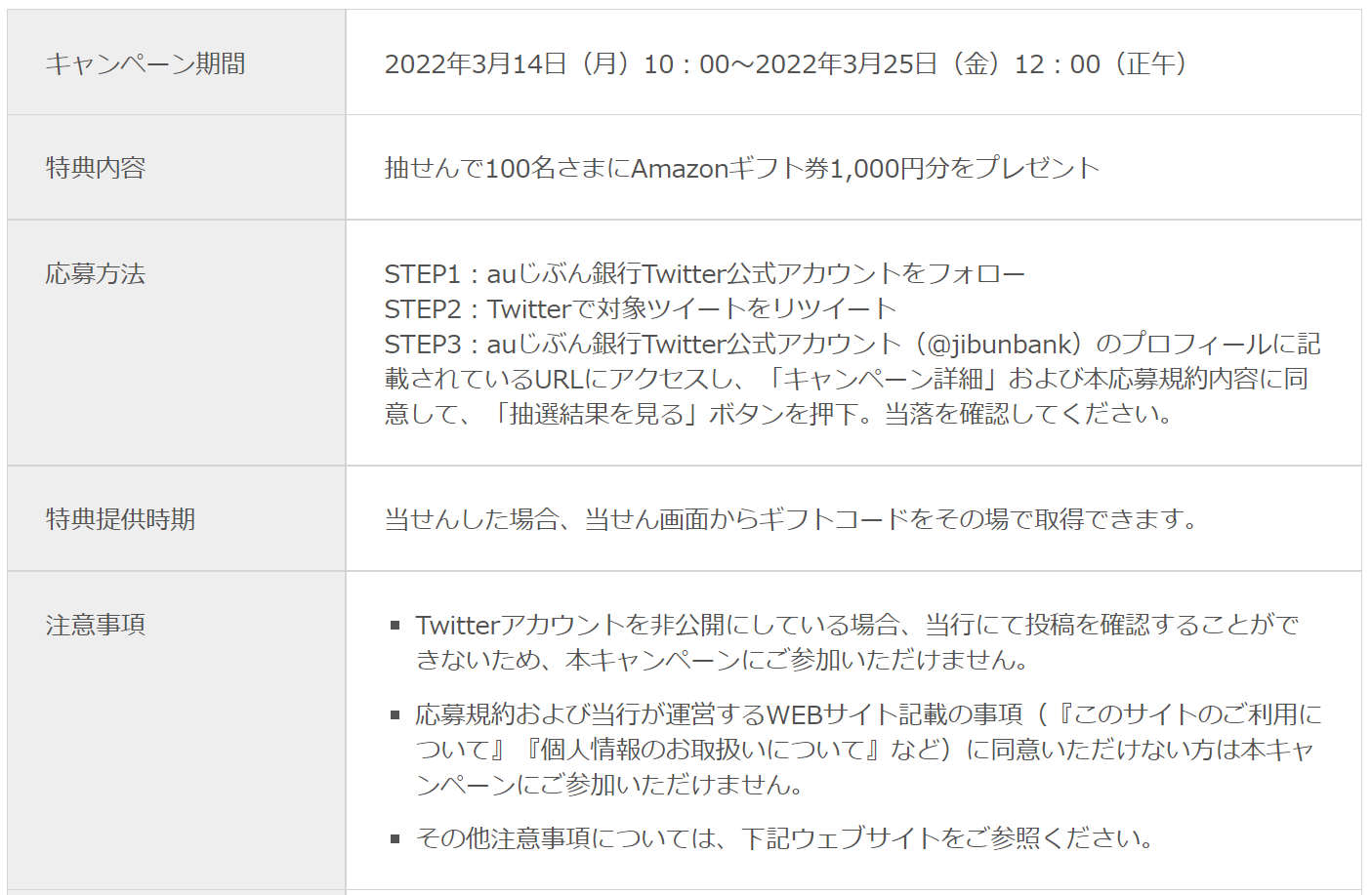Viewport: 1372px width, 895px height.
Task: Click the 「キャンペーン詳細」 text in STEP3
Action: (879, 380)
